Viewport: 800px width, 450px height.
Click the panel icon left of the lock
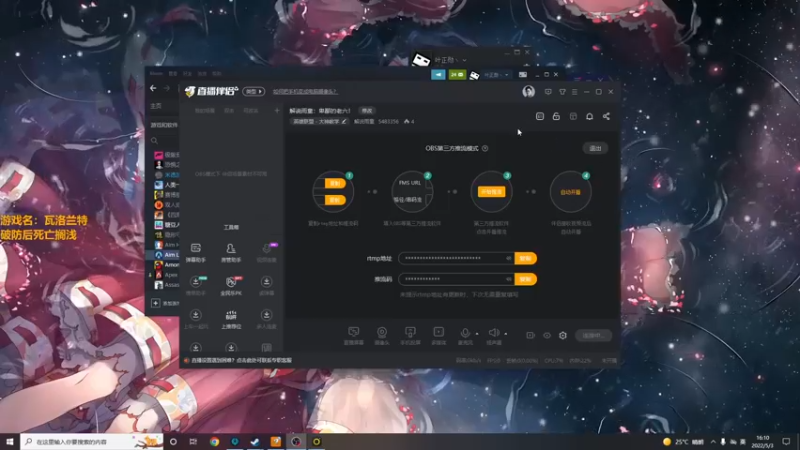click(540, 116)
